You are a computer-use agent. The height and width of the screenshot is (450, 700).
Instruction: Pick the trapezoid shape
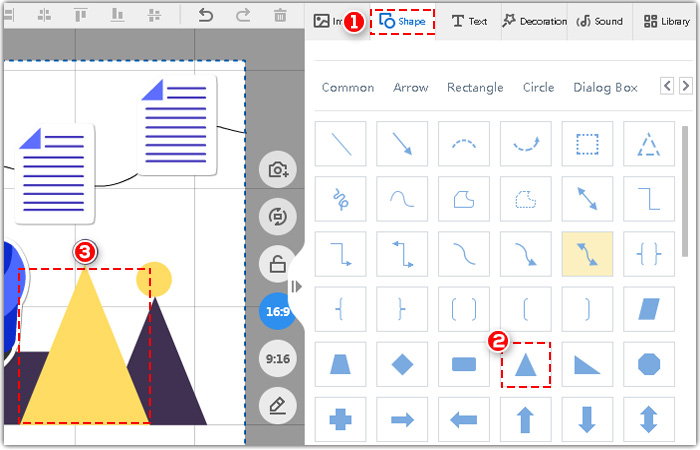[341, 364]
